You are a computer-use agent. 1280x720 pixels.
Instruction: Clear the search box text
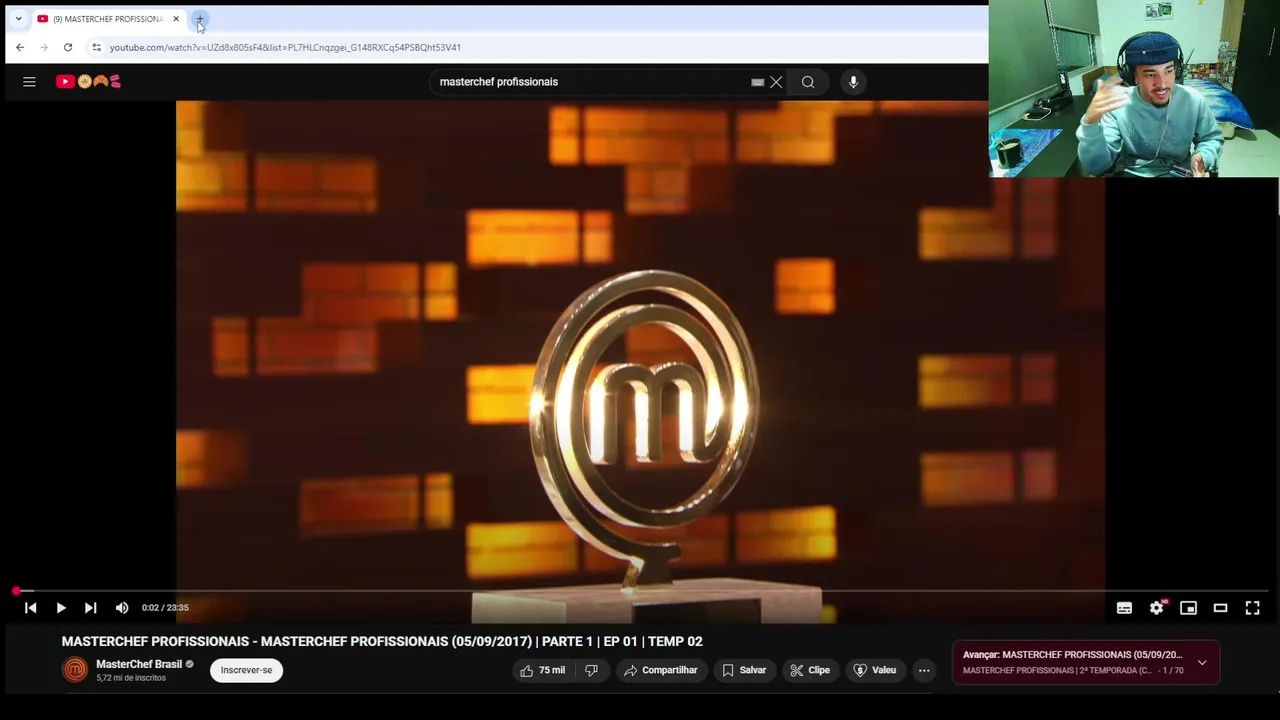(776, 82)
